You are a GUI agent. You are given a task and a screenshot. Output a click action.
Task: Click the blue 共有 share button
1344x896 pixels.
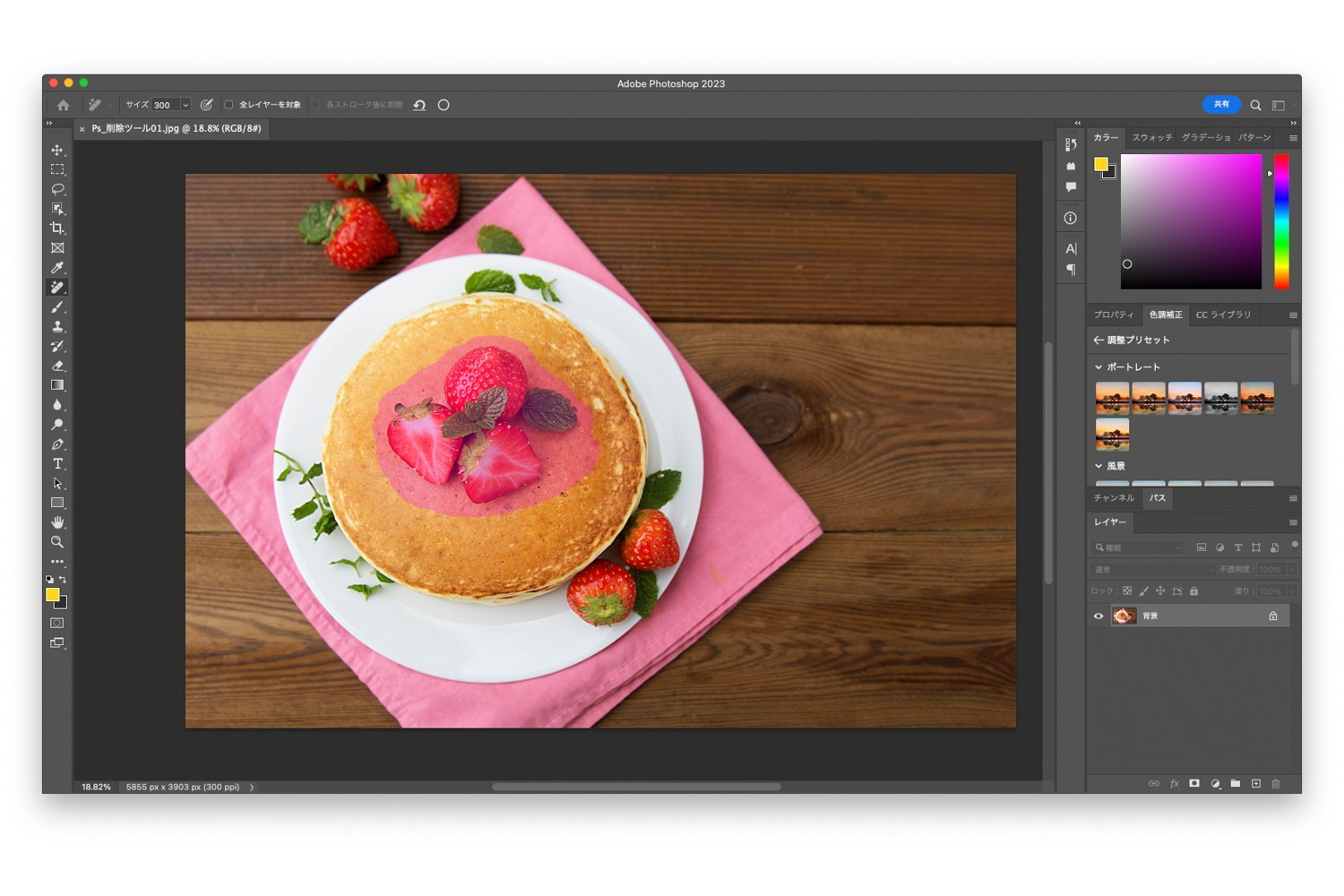coord(1221,105)
